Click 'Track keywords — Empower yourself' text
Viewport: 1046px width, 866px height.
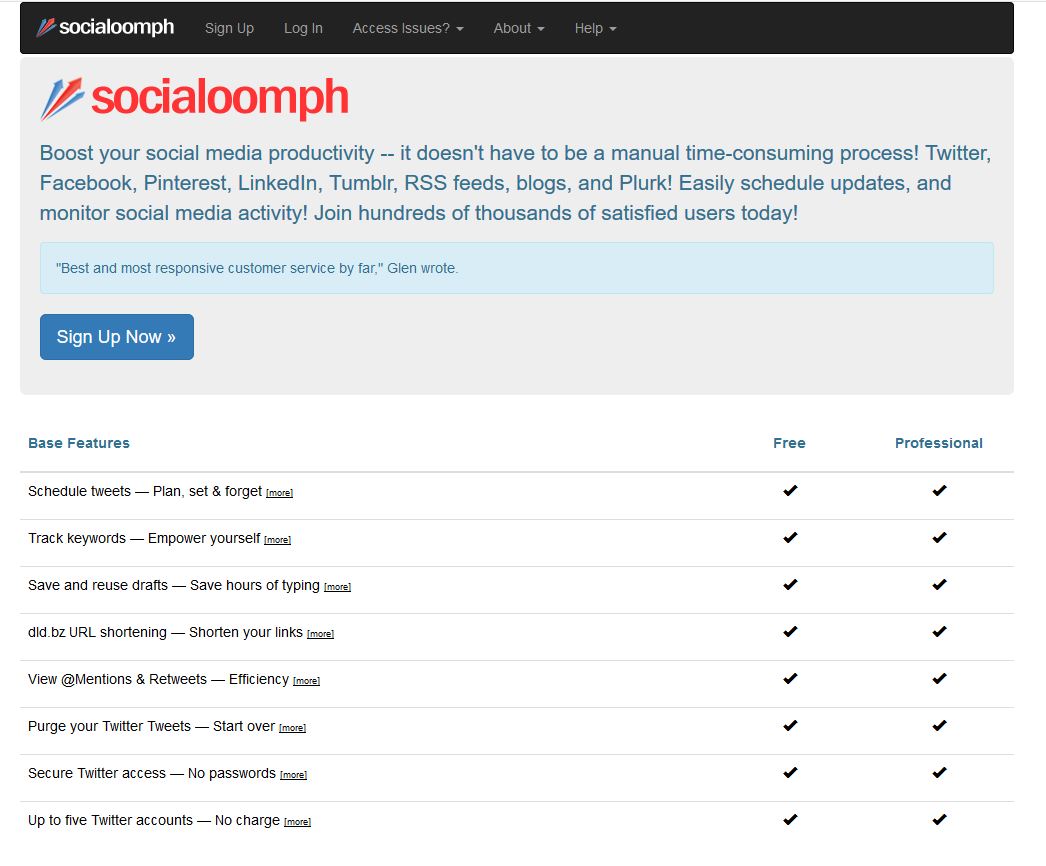click(144, 538)
